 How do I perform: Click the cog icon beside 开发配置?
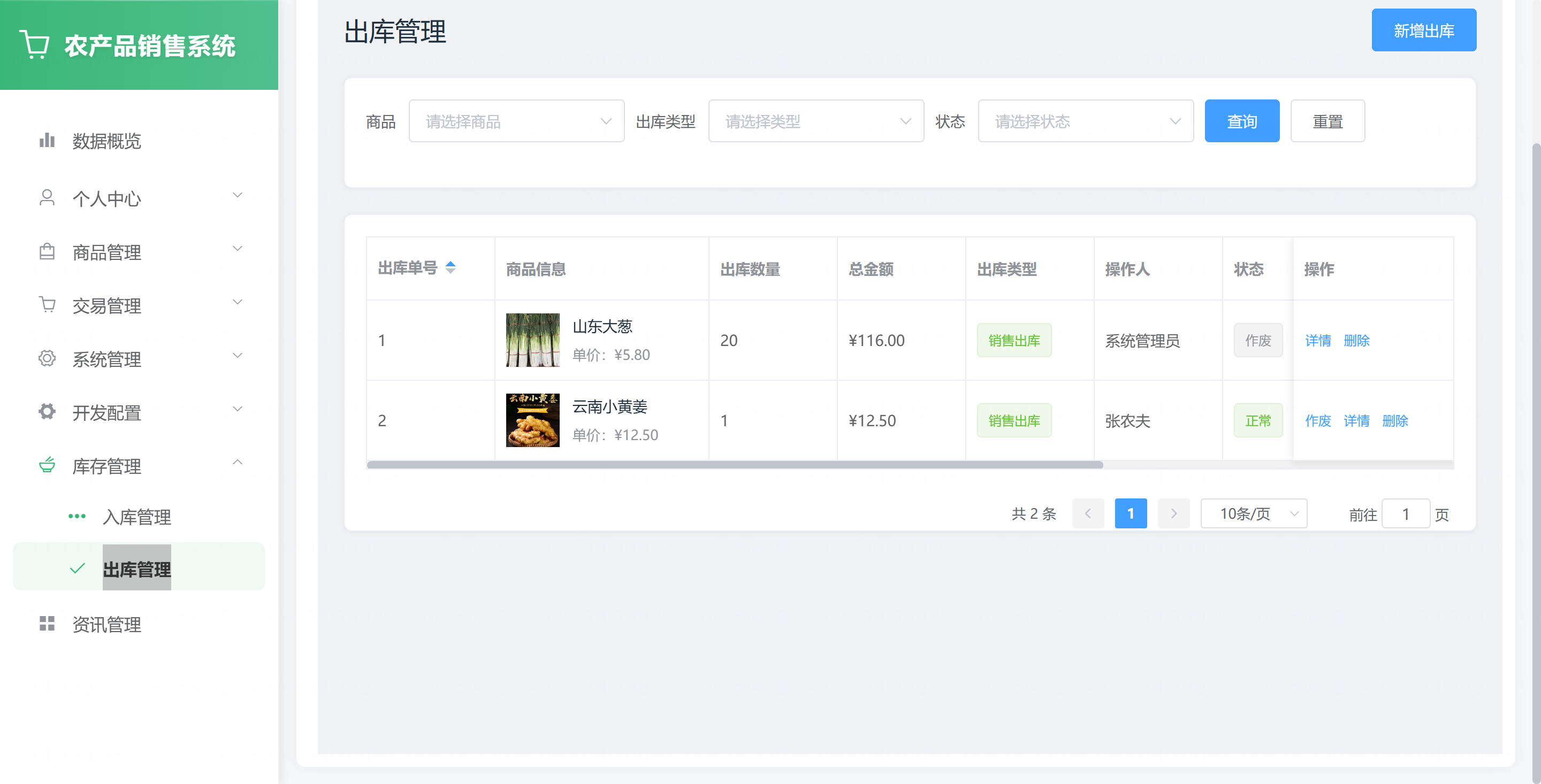click(47, 411)
